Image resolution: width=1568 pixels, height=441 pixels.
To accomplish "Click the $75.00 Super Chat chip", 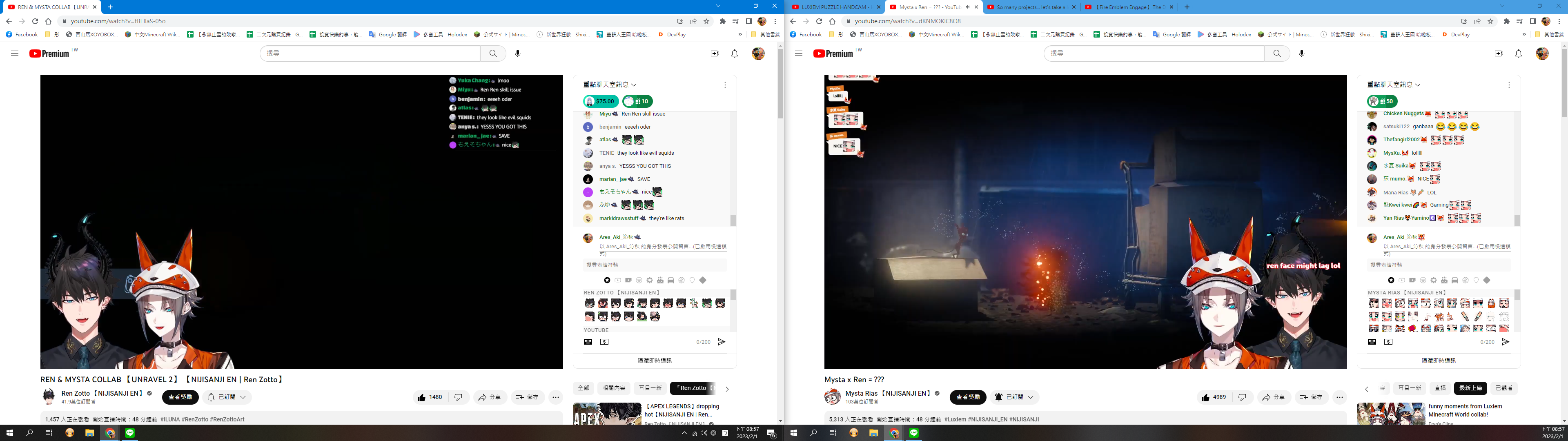I will click(601, 101).
